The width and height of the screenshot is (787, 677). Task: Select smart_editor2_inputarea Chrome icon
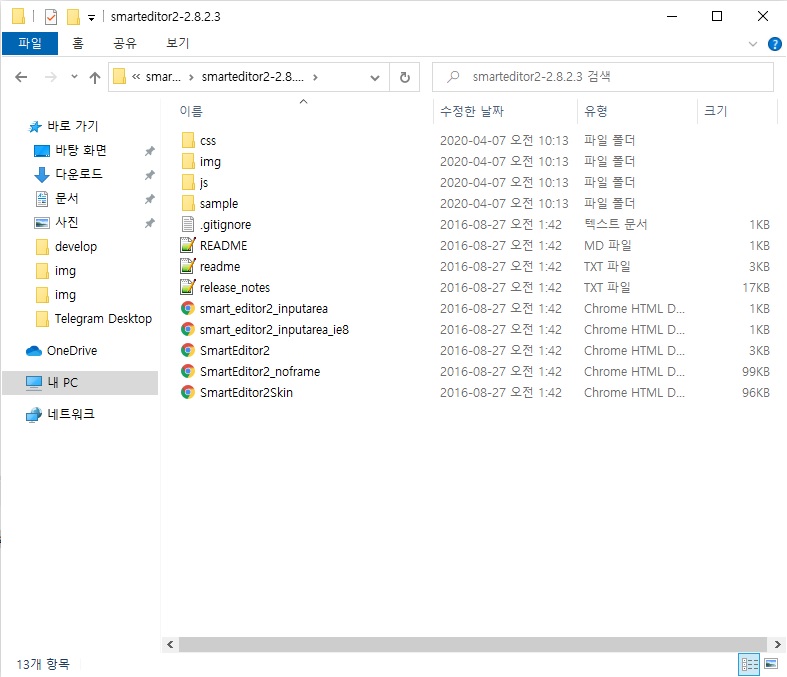pyautogui.click(x=188, y=309)
